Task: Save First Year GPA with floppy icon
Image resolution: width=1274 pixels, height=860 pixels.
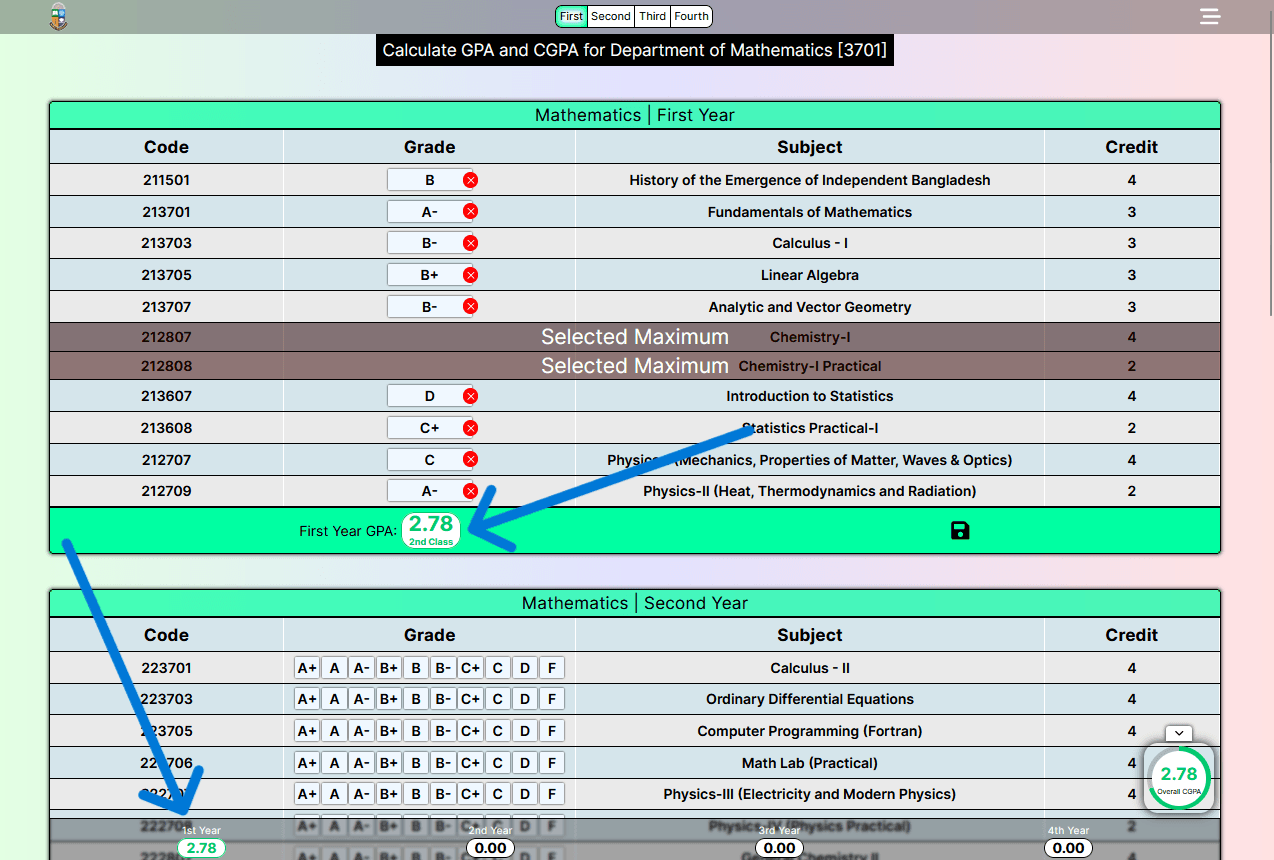Action: coord(960,530)
